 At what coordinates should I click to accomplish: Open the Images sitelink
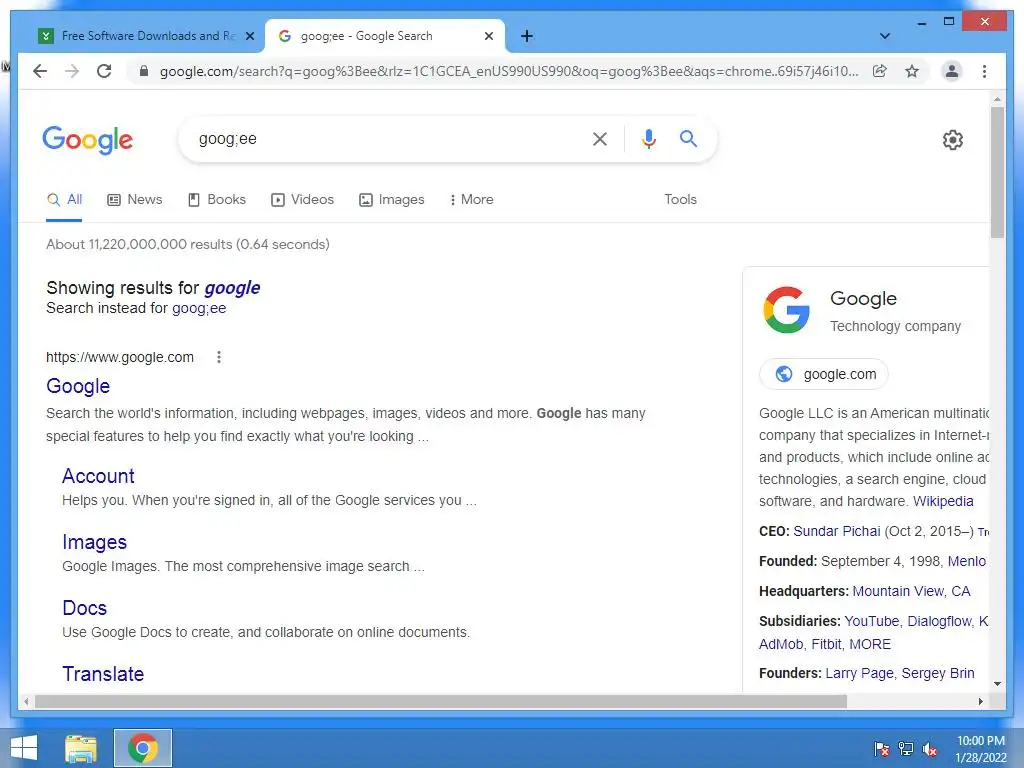click(x=95, y=542)
